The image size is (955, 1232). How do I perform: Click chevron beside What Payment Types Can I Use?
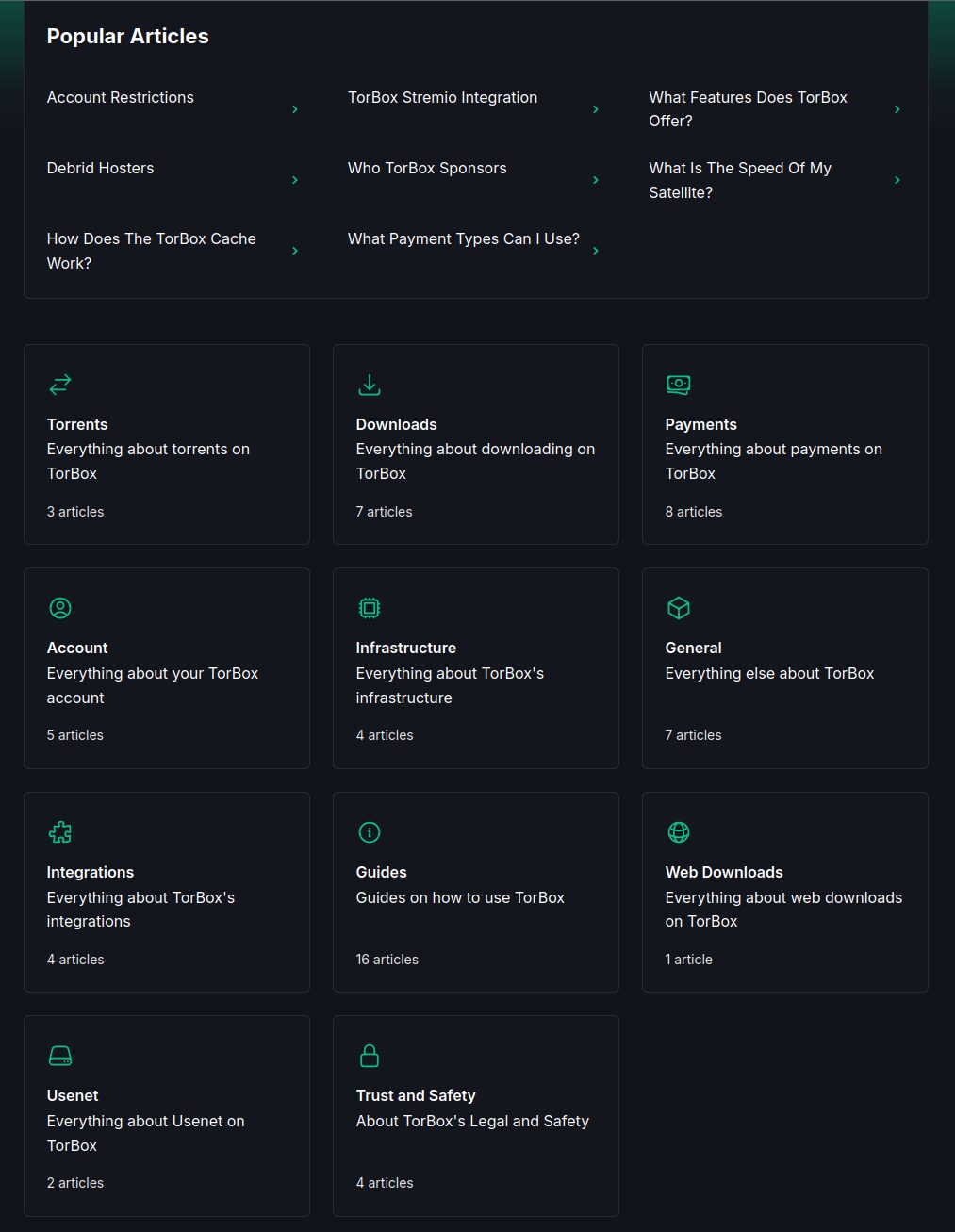pos(596,251)
